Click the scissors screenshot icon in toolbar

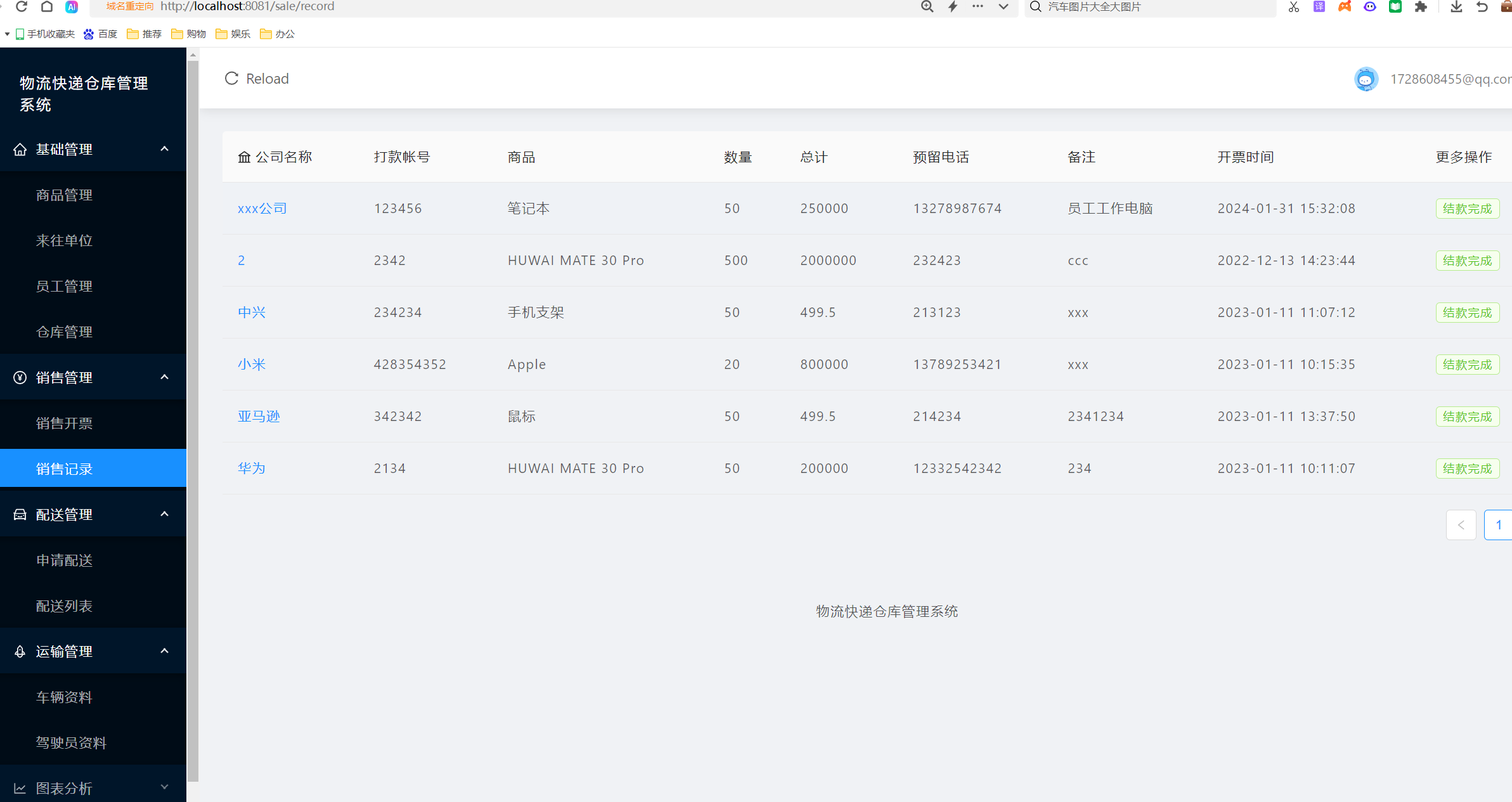click(1293, 7)
